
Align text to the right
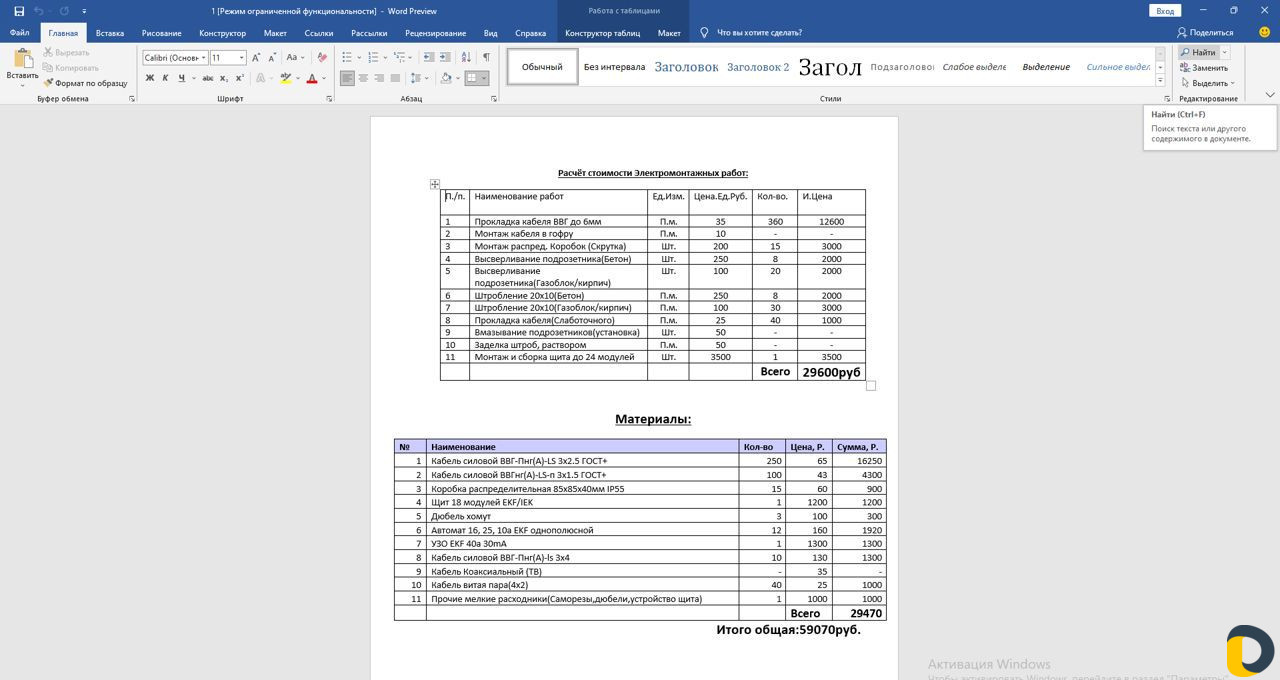pos(379,78)
